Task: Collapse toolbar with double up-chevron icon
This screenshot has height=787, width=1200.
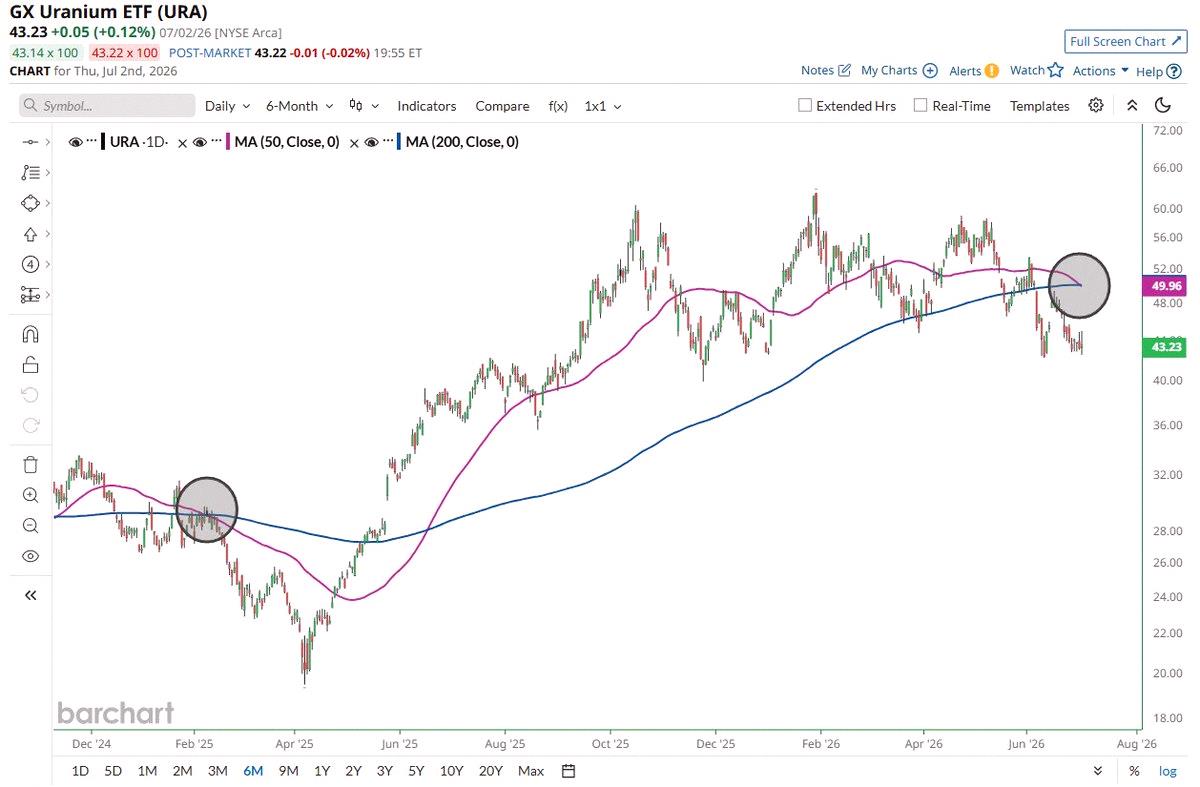Action: coord(1132,105)
